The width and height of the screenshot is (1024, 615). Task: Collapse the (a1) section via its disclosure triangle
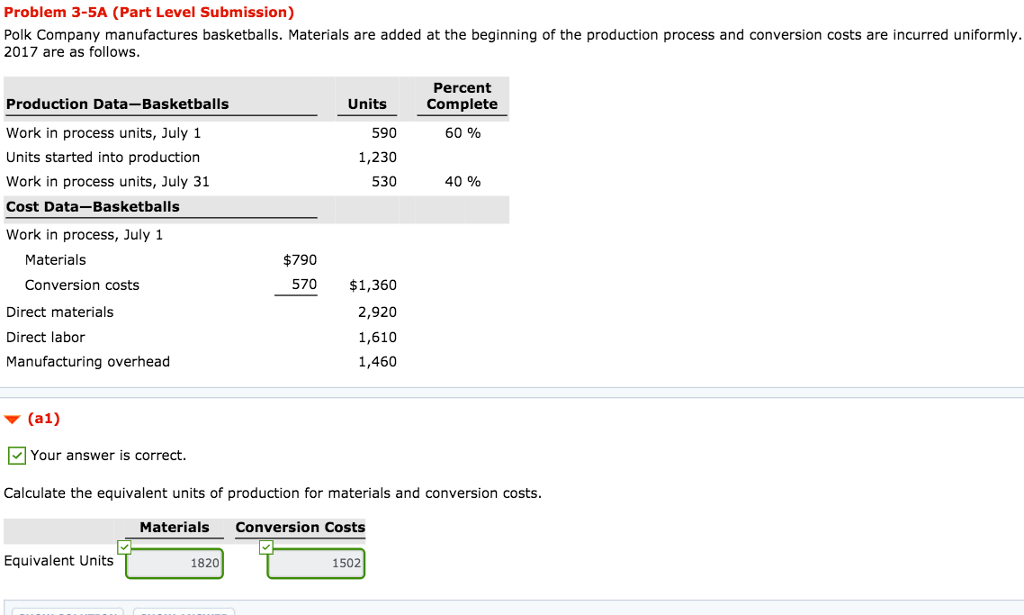tap(12, 419)
